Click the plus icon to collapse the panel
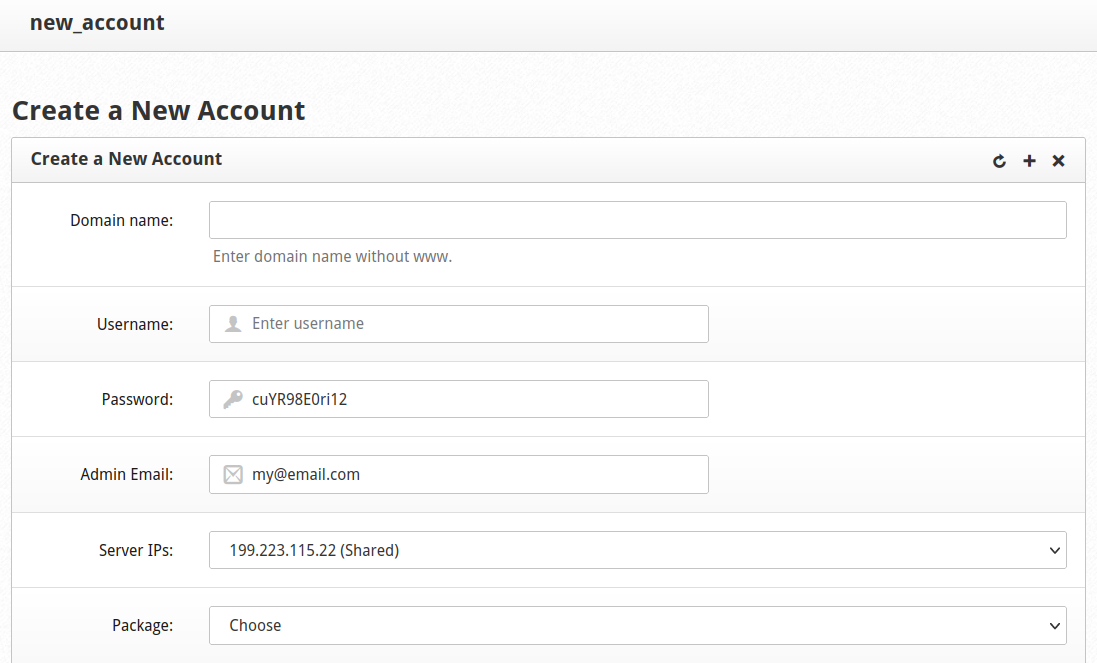Image resolution: width=1097 pixels, height=663 pixels. (x=1028, y=160)
